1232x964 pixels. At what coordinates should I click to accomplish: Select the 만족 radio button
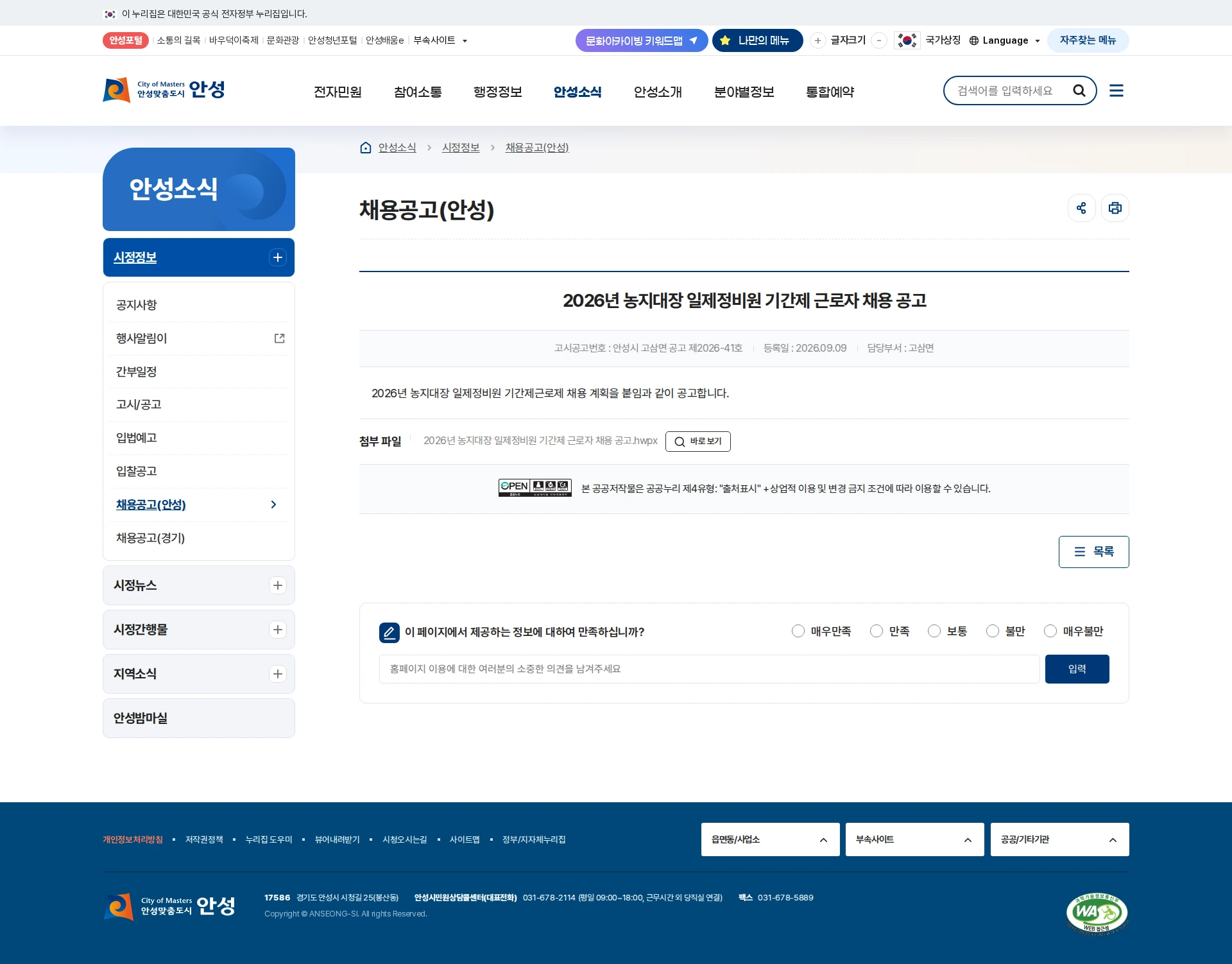877,631
